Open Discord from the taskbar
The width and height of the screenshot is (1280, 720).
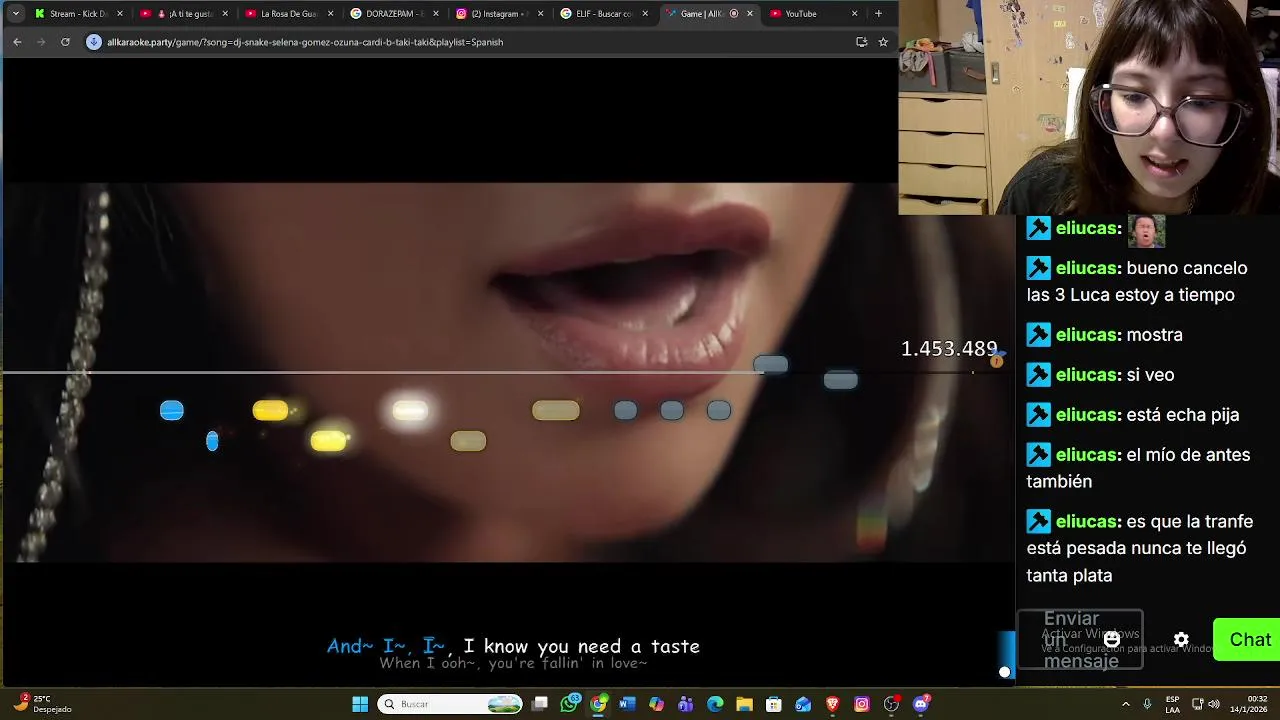tap(921, 704)
